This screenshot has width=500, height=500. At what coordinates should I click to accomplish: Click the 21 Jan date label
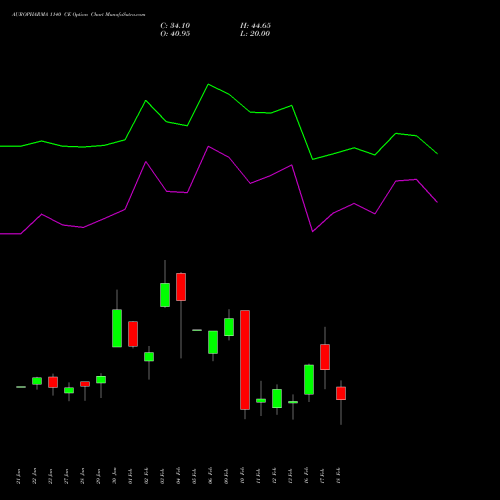[19, 476]
